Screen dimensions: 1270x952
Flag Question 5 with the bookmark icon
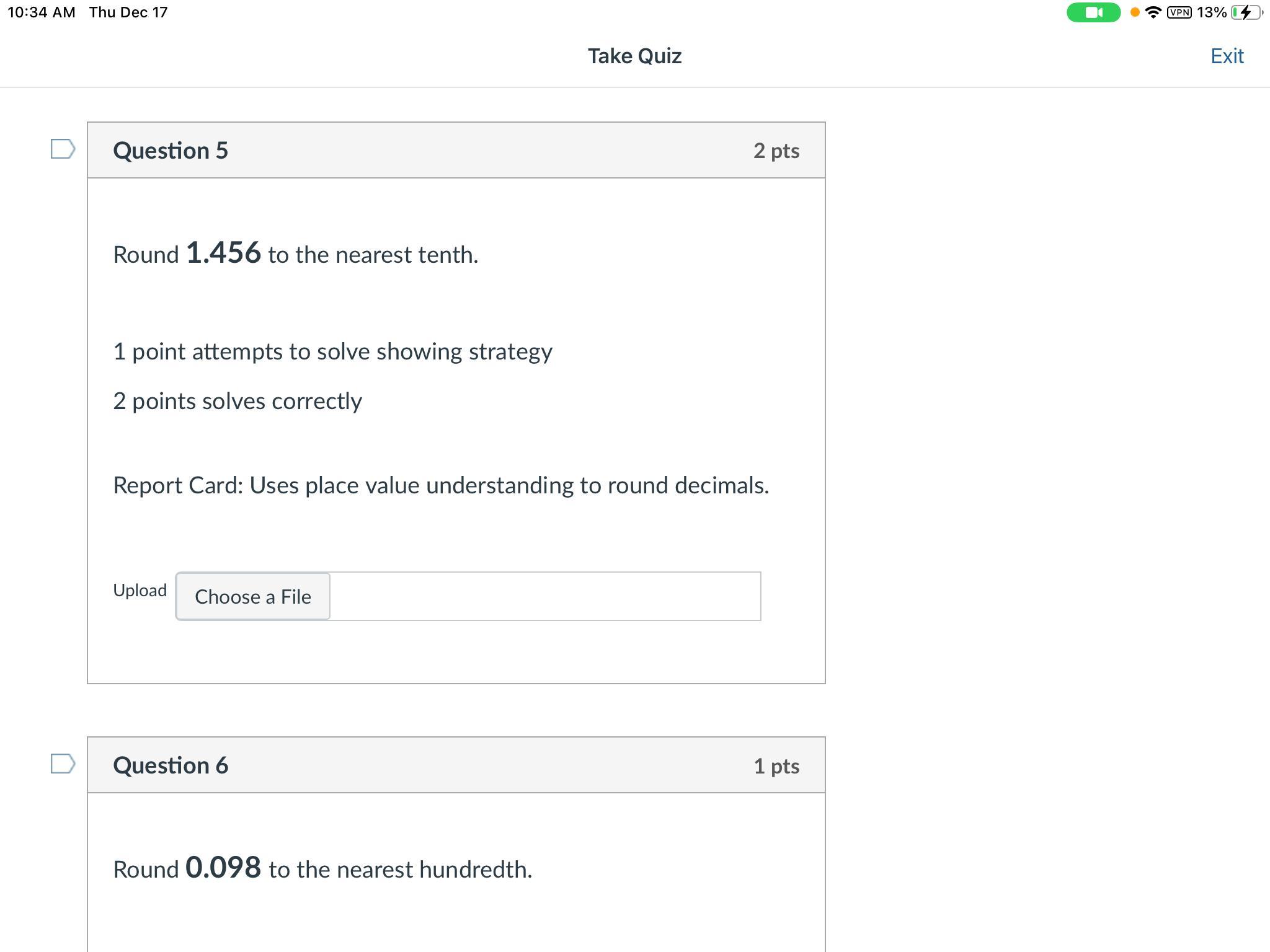coord(63,149)
